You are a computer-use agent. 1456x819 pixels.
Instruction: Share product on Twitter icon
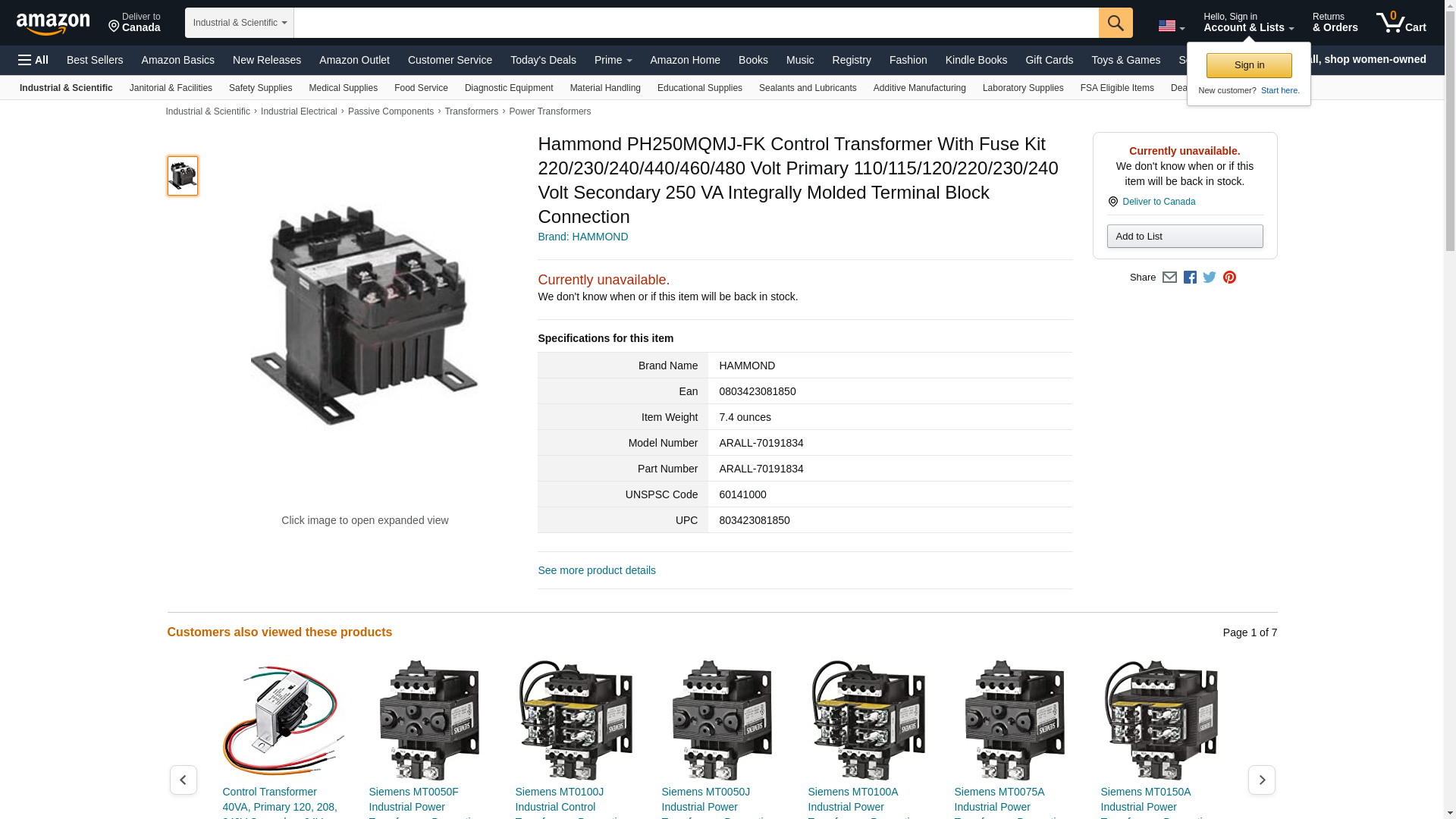1210,278
